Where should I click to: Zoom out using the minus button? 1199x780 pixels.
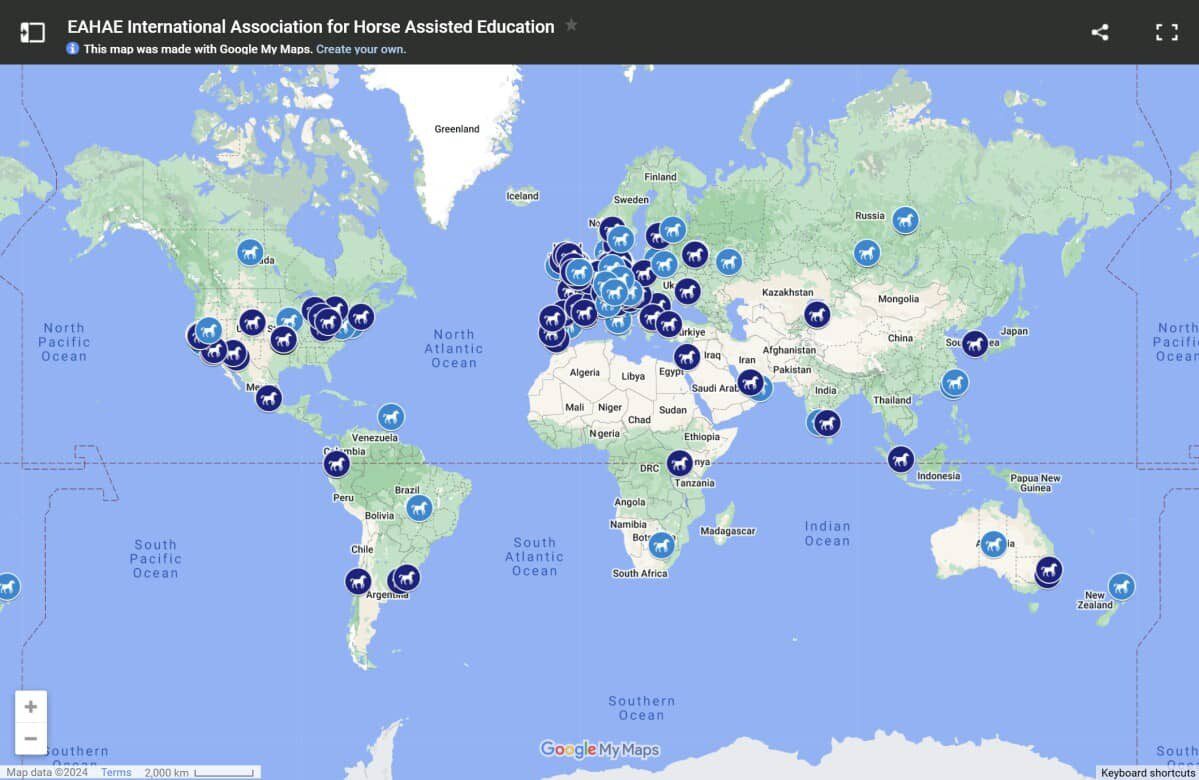(31, 737)
